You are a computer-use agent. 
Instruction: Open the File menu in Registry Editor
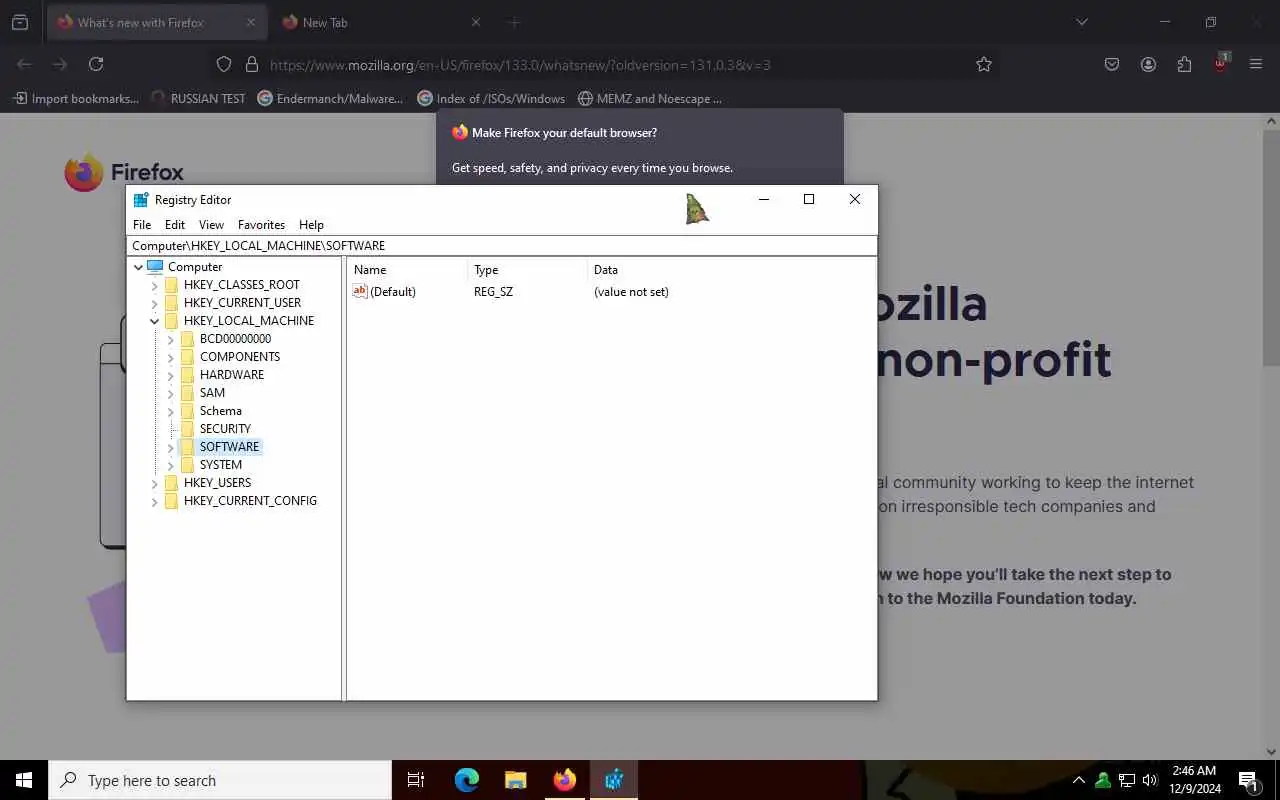(x=142, y=225)
